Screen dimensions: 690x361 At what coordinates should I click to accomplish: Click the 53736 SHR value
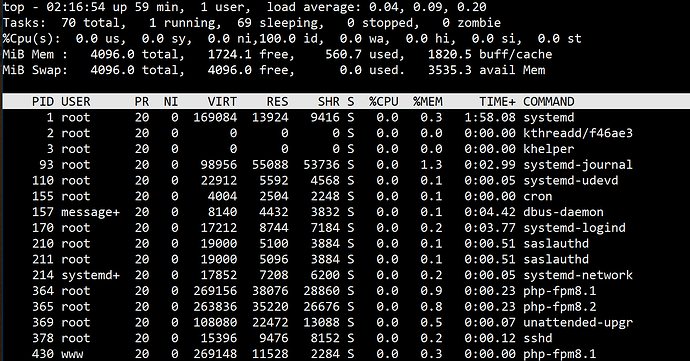321,165
